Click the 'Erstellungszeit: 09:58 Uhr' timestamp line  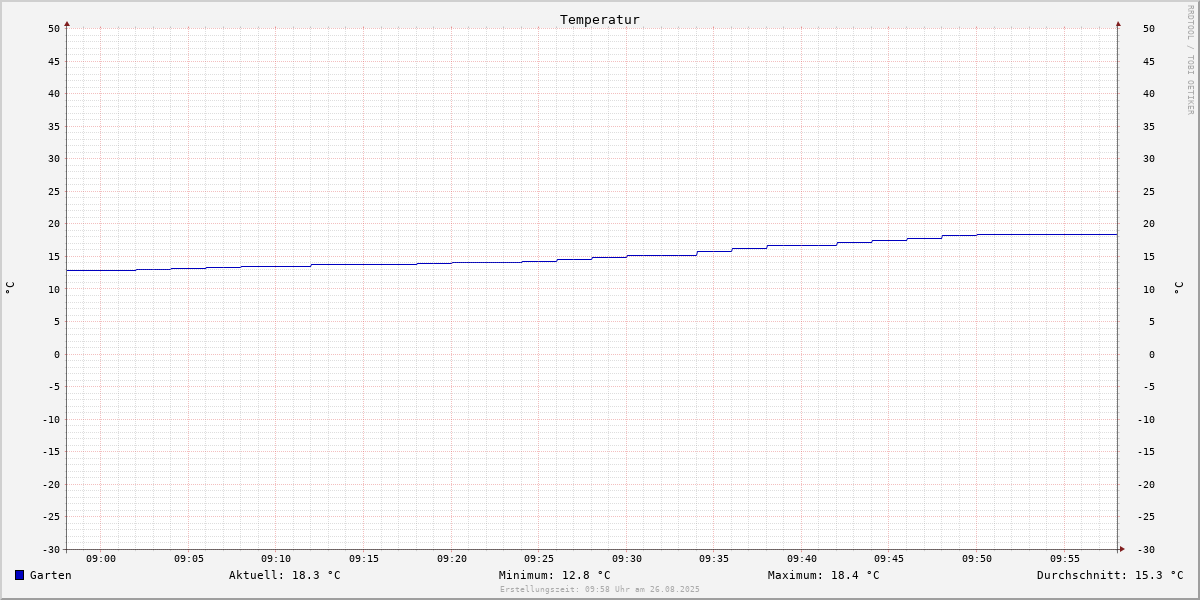600,589
